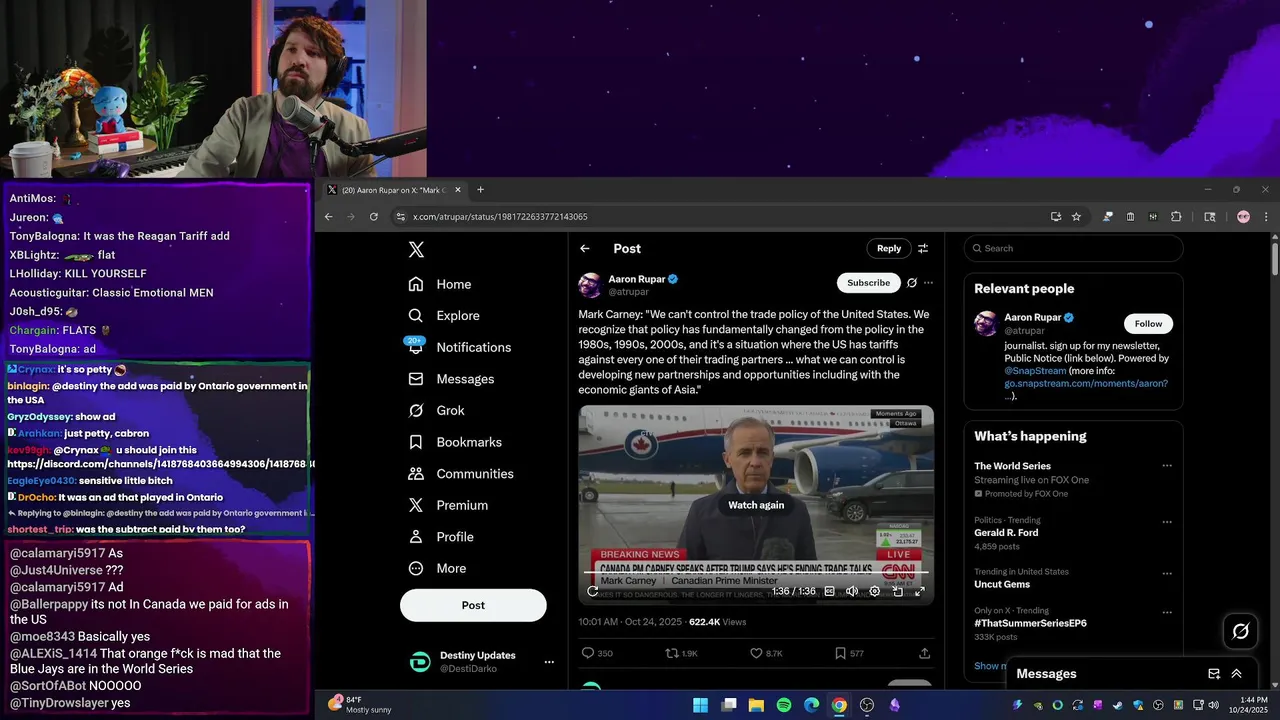Follow Aaron Rupar in Relevant people

click(1148, 324)
